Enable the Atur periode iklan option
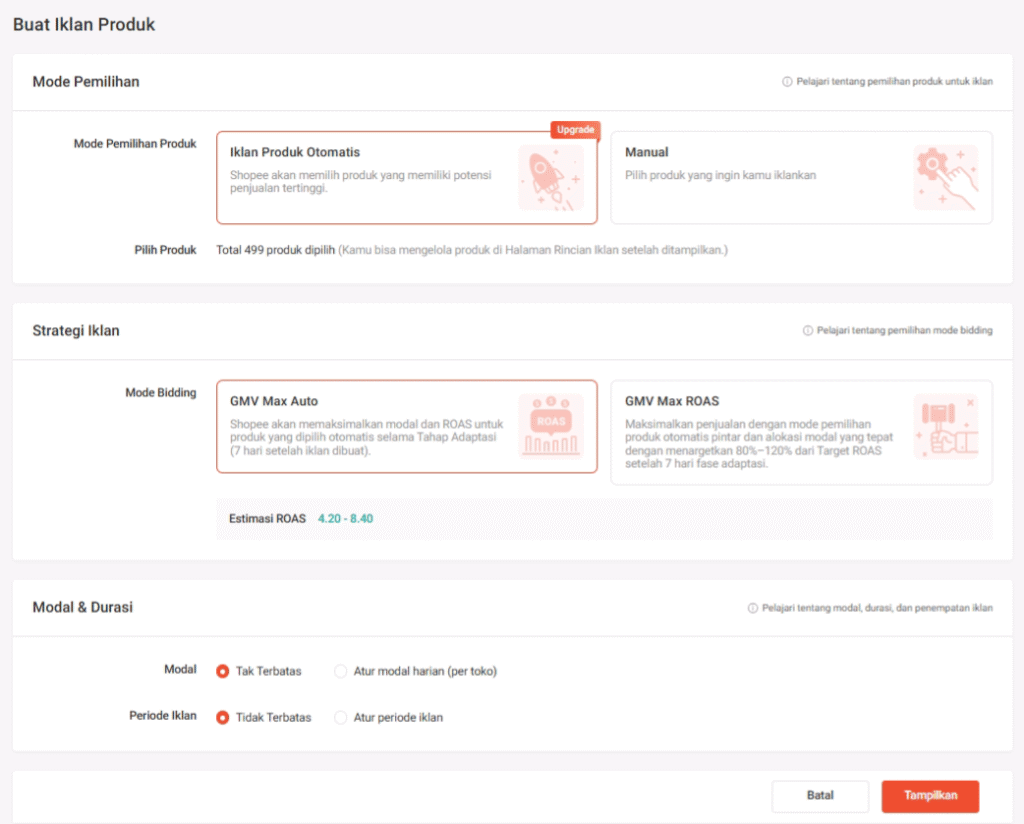This screenshot has height=824, width=1024. (341, 717)
